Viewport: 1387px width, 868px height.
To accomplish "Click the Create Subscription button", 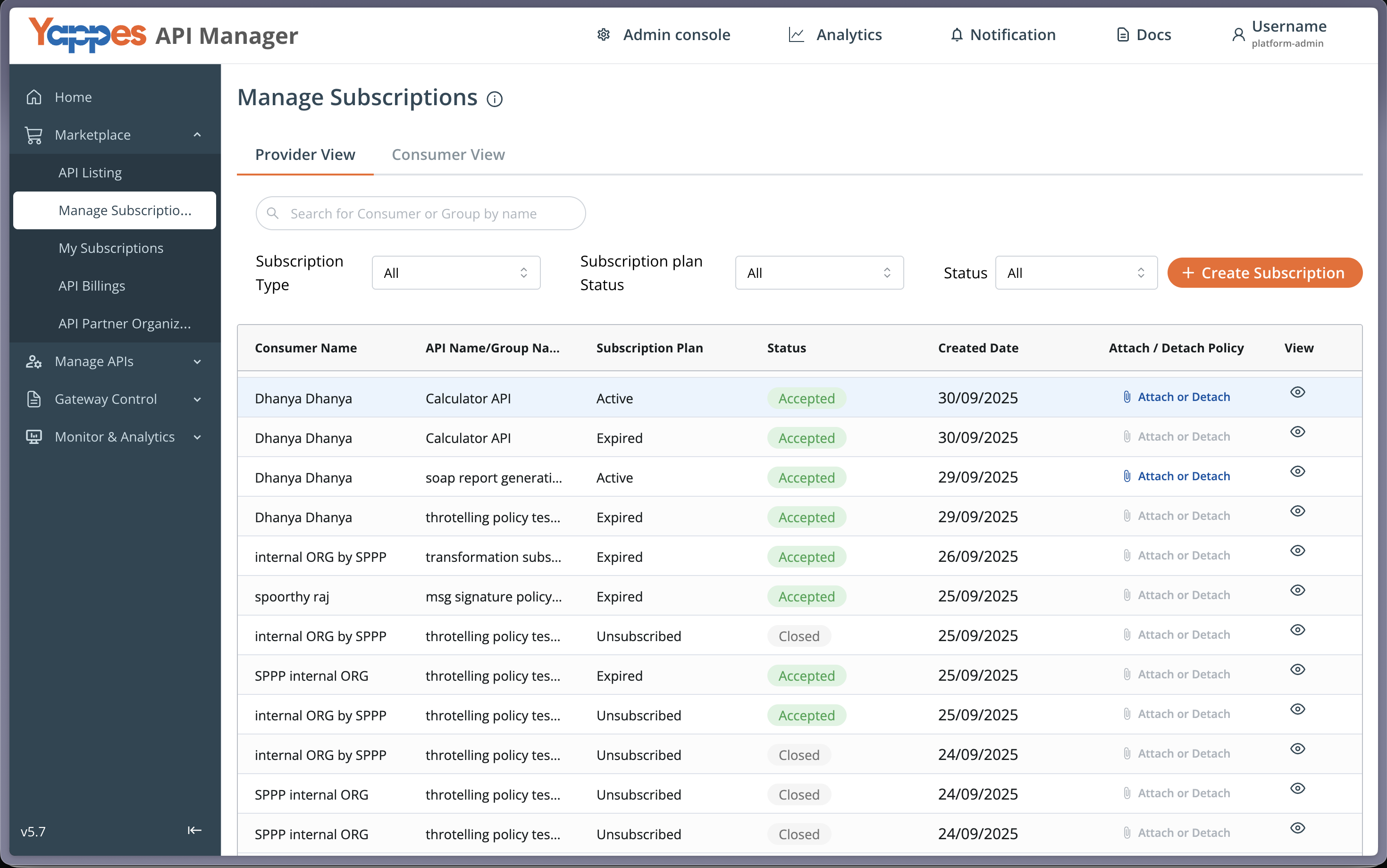I will tap(1265, 273).
